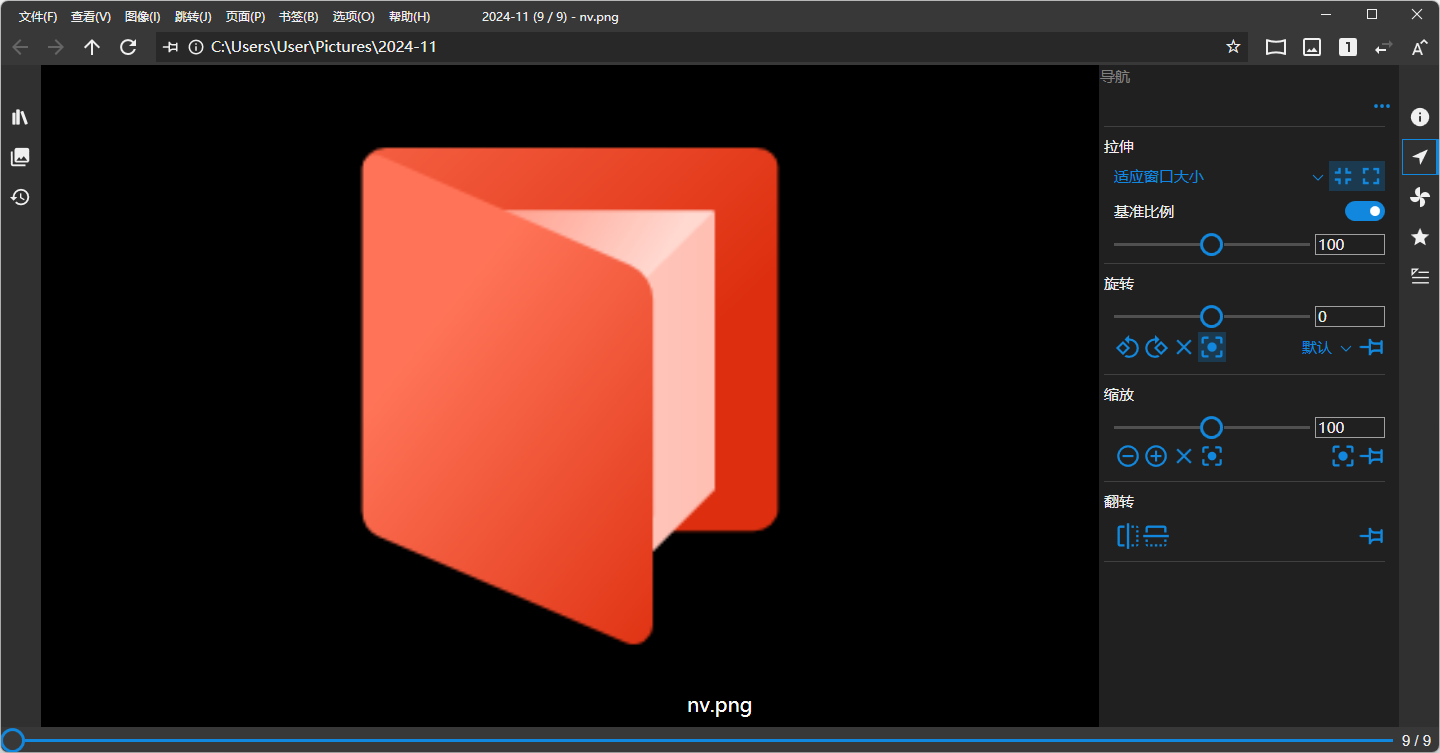Go forward with the right arrow button
1440x753 pixels.
coord(56,47)
